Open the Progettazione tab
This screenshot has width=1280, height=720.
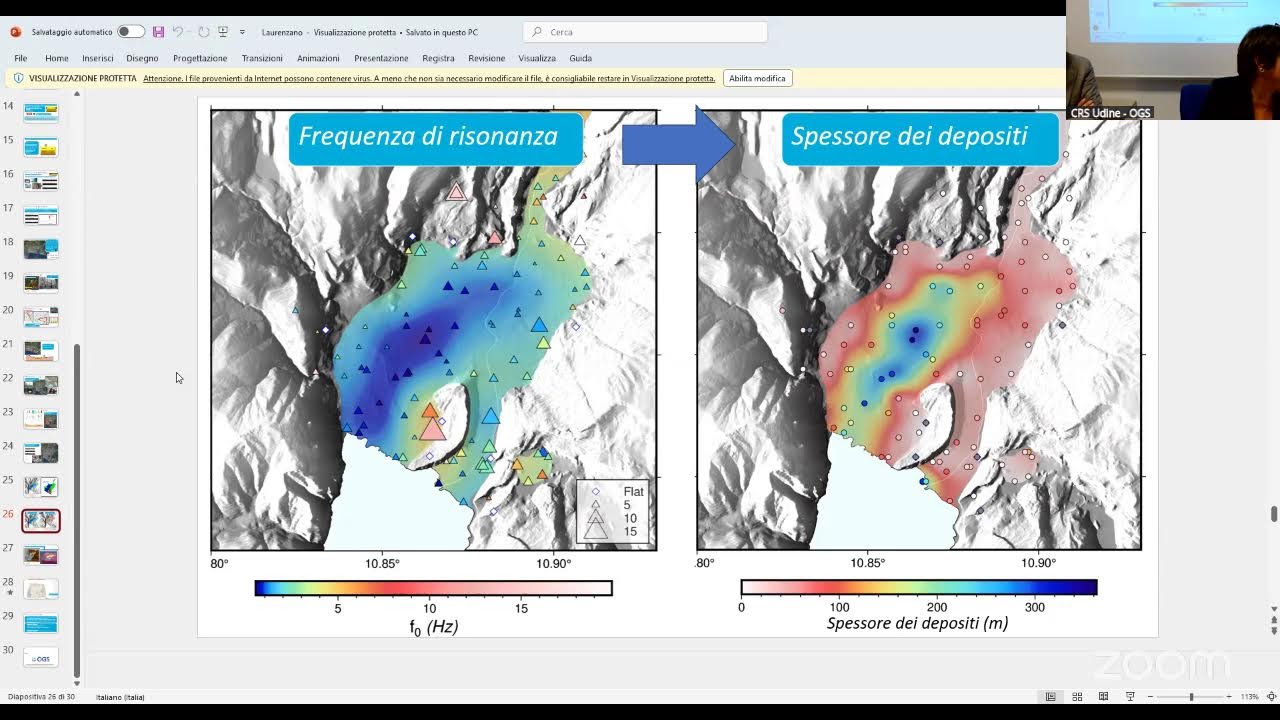click(x=200, y=58)
